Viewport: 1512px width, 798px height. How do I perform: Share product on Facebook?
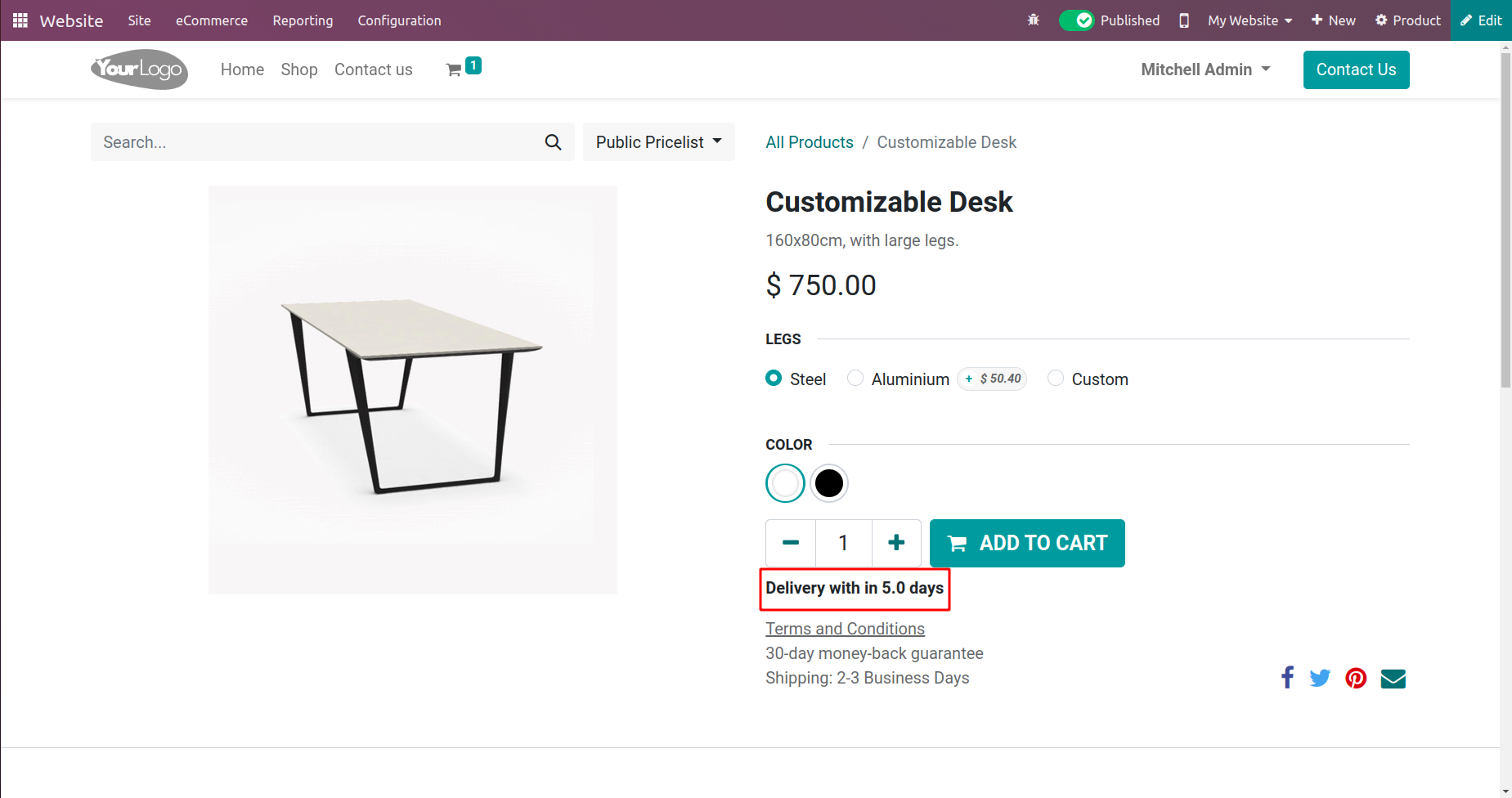tap(1287, 678)
